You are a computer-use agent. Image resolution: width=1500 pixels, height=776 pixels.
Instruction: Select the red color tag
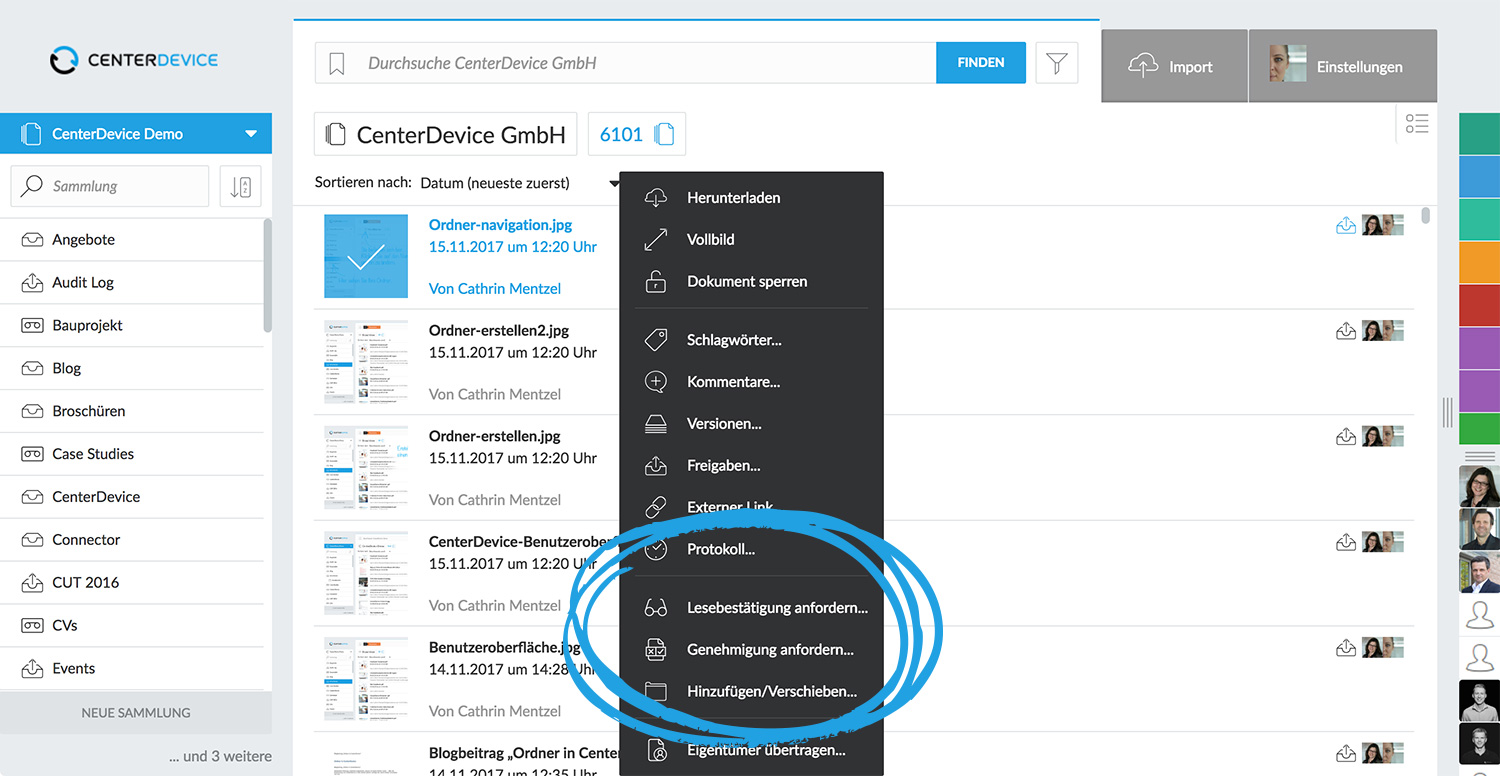click(x=1480, y=306)
